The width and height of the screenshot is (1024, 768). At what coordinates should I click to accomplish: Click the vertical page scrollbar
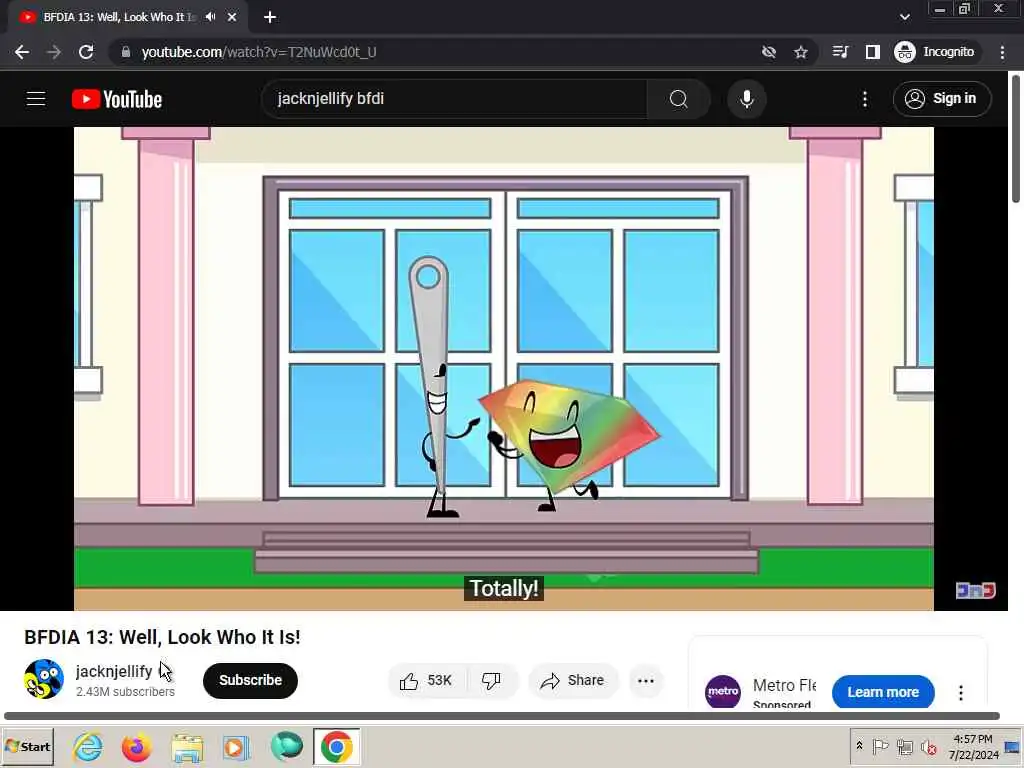pyautogui.click(x=1016, y=138)
